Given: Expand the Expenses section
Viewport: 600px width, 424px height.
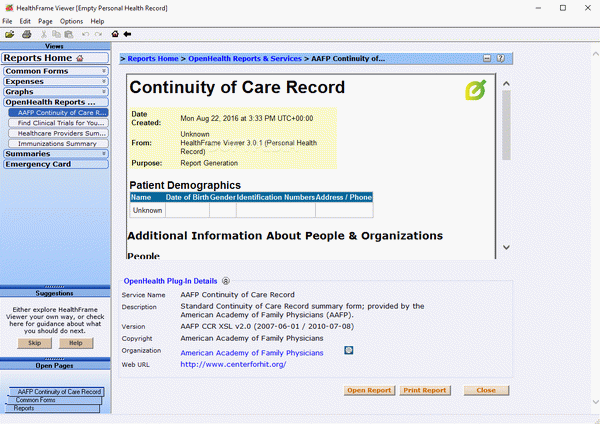Looking at the screenshot, I should point(56,82).
